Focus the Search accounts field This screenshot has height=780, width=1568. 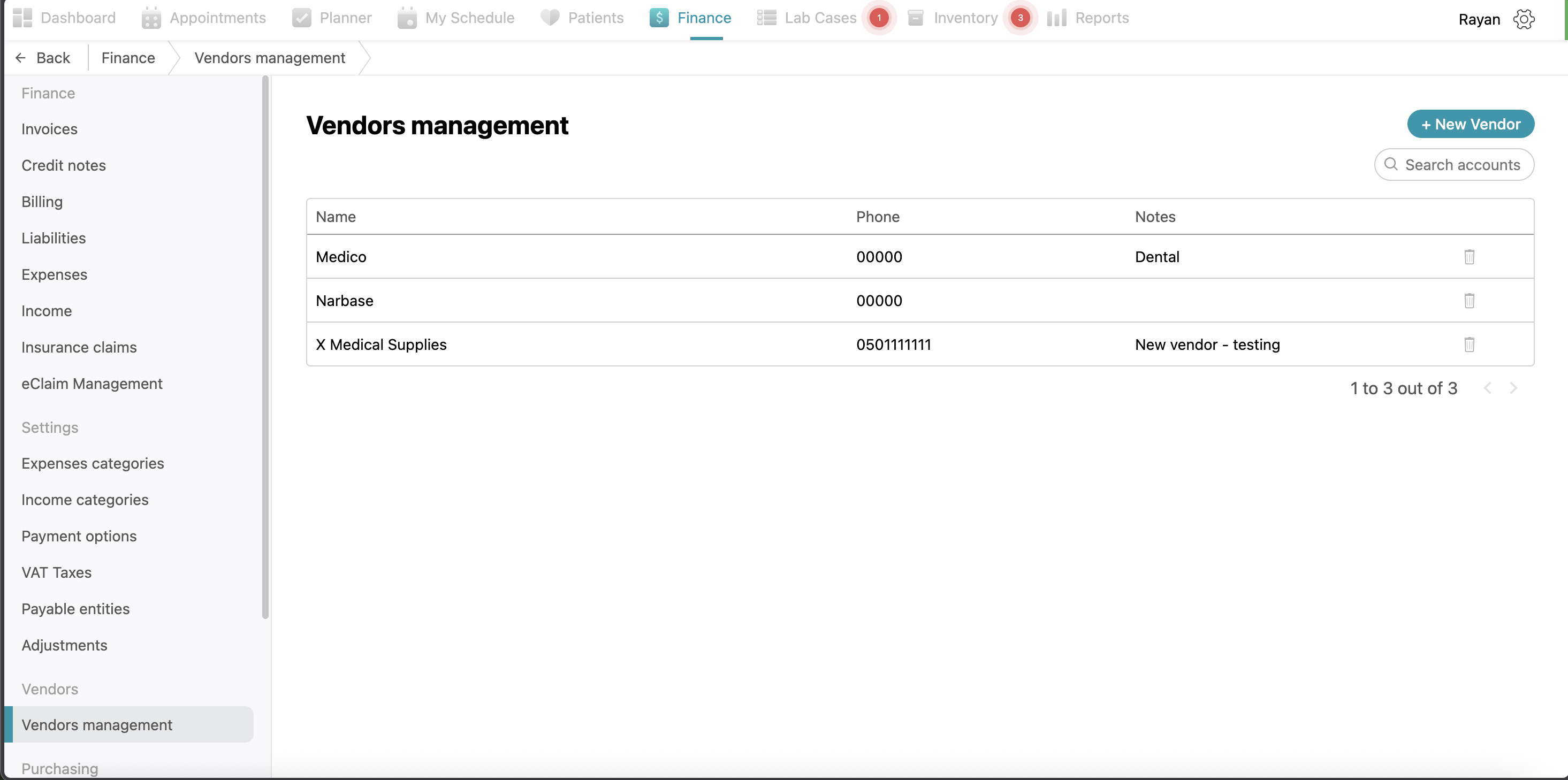pyautogui.click(x=1461, y=165)
